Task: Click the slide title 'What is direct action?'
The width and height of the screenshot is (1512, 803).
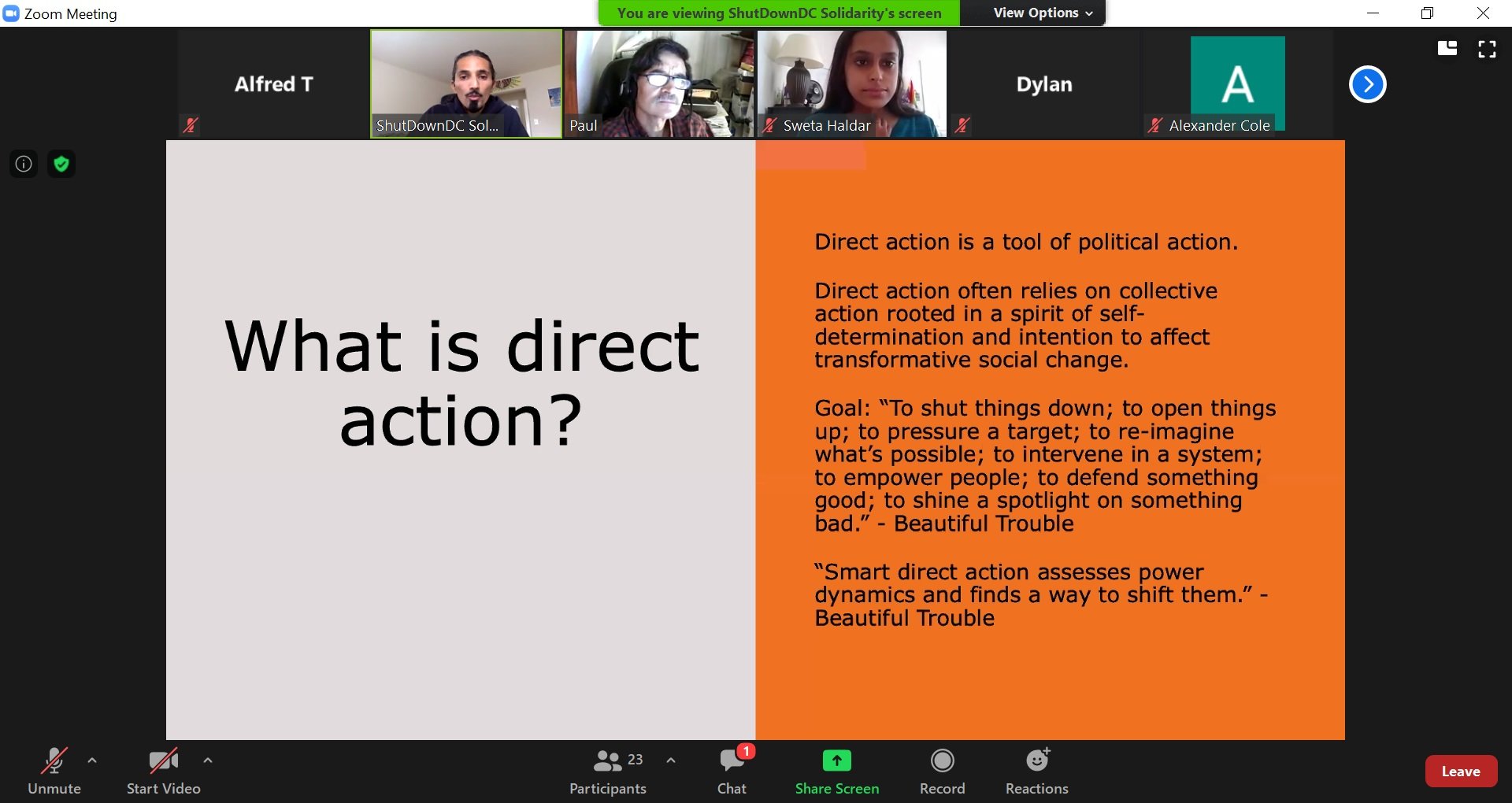Action: pyautogui.click(x=461, y=383)
